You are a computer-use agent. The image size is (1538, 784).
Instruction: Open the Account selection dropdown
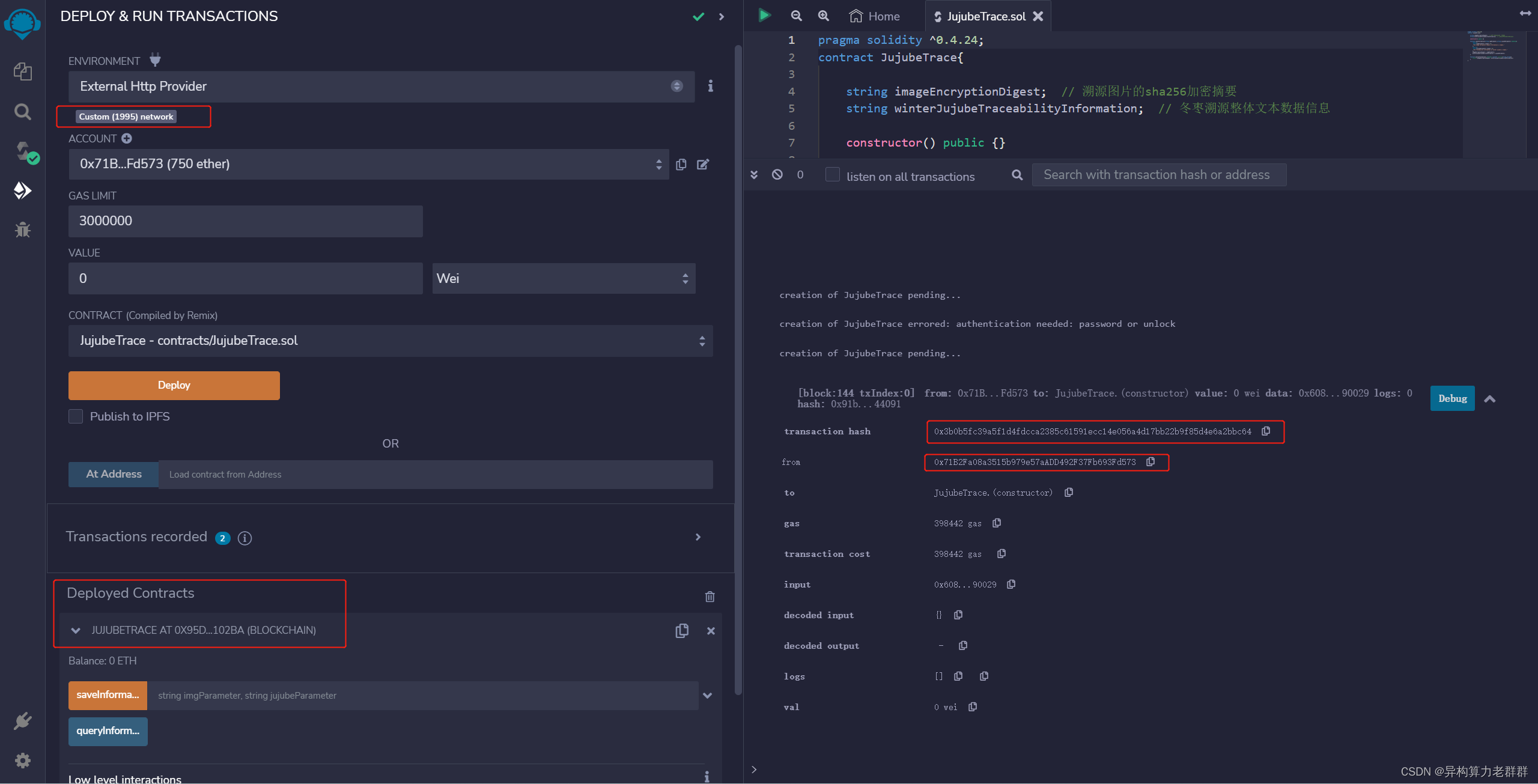click(x=368, y=164)
